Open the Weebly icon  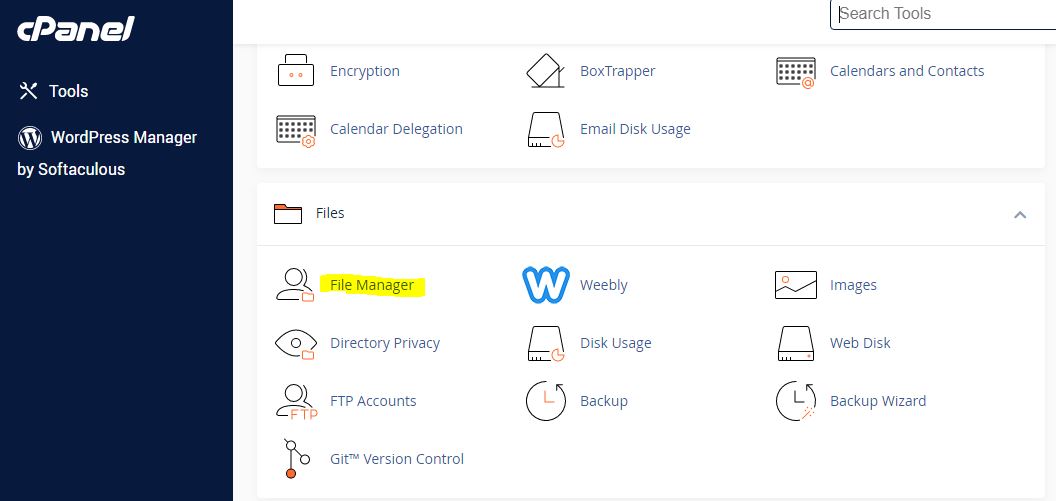(545, 285)
